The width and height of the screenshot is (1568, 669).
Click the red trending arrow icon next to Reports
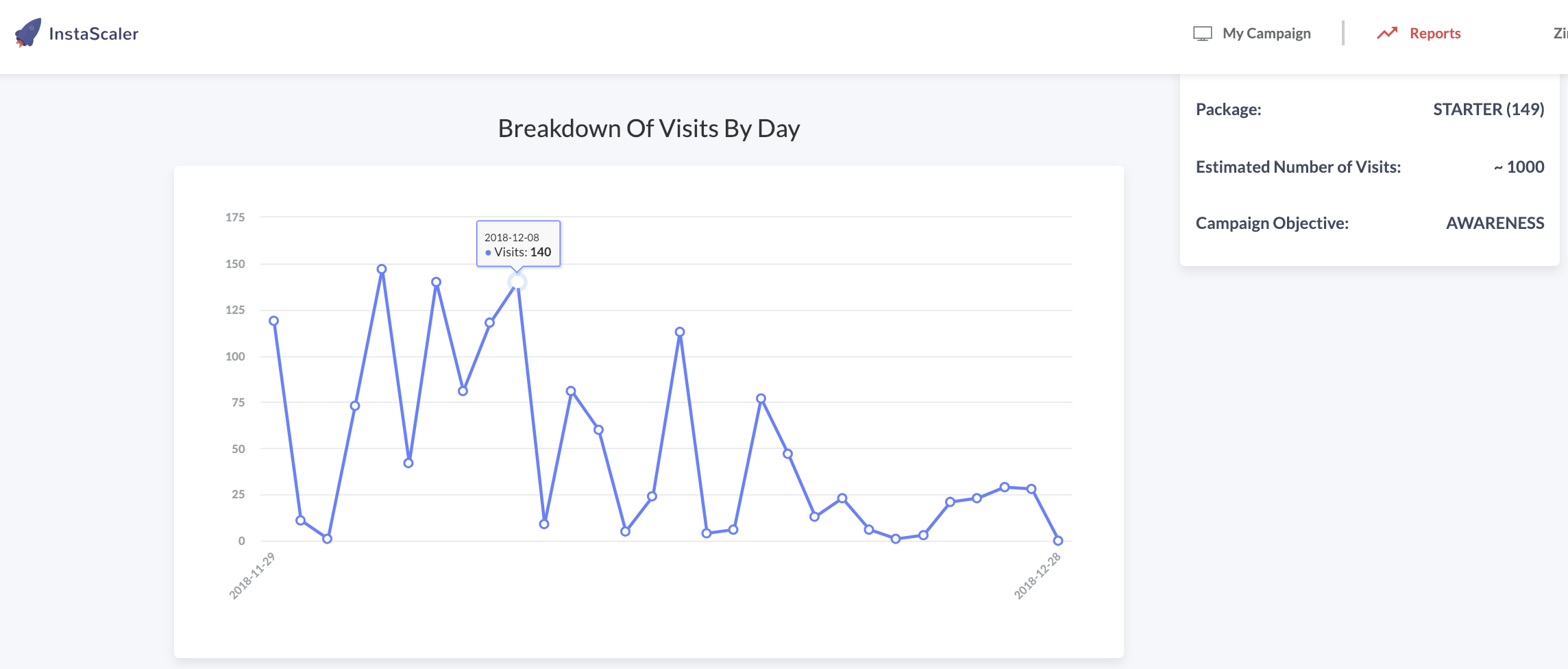point(1387,32)
